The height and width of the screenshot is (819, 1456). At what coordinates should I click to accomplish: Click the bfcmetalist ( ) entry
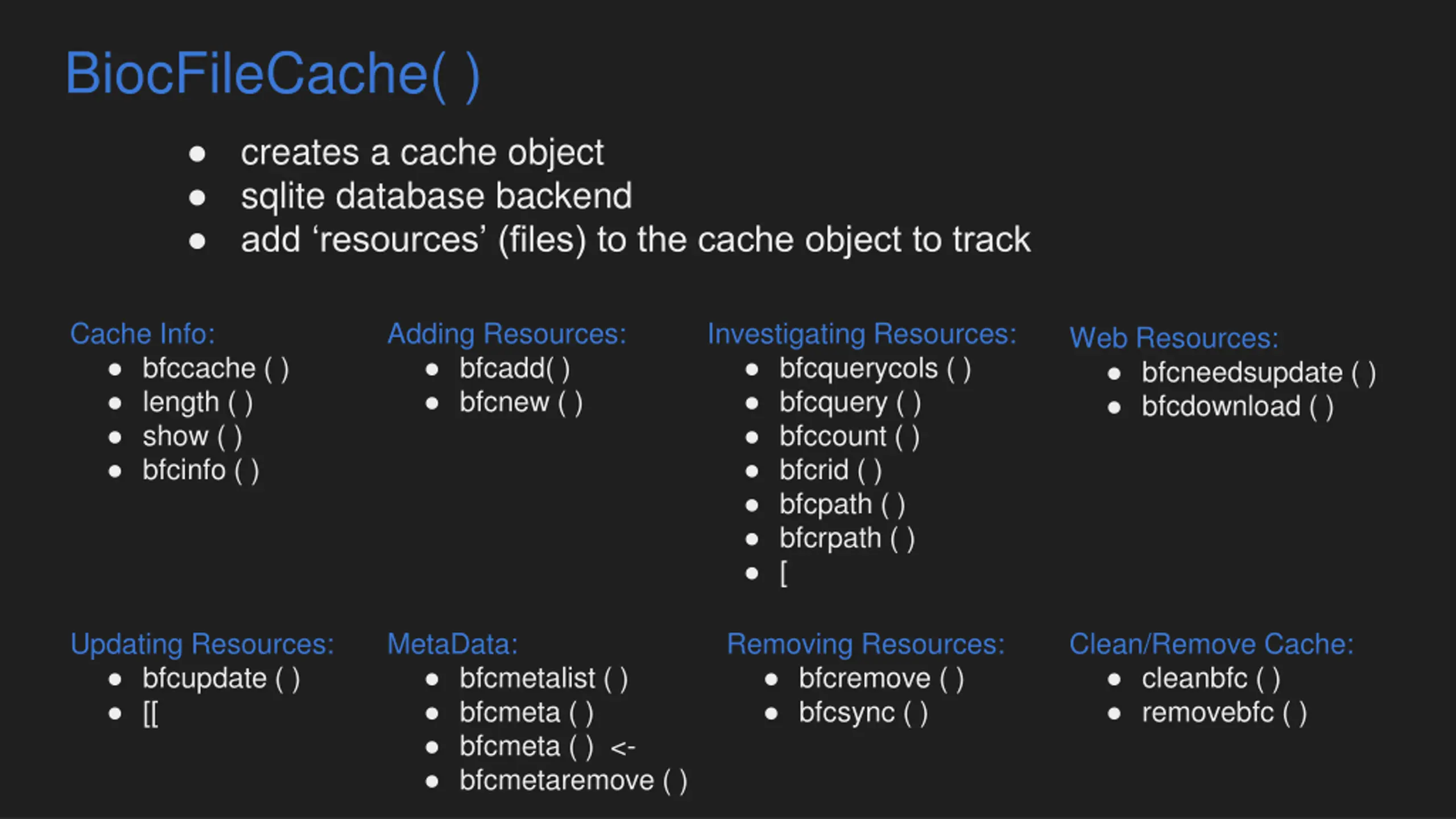[x=543, y=679]
